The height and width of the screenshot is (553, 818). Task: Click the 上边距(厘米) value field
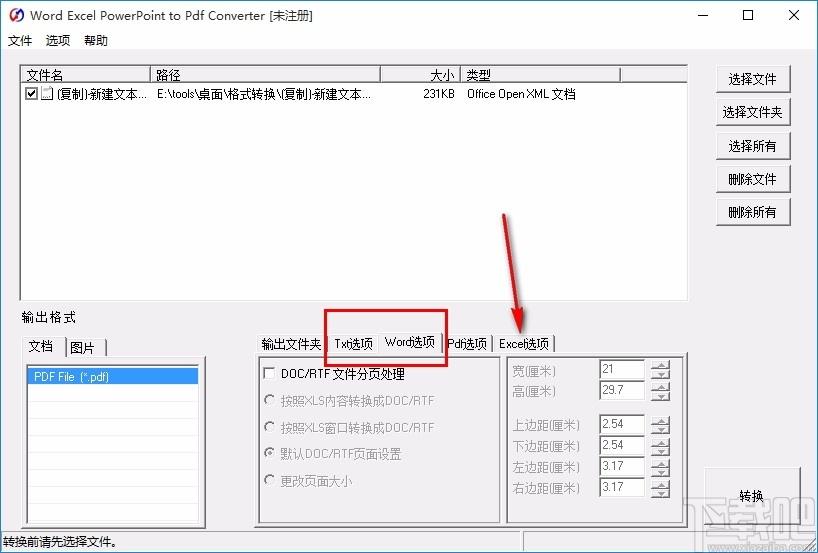(x=622, y=424)
